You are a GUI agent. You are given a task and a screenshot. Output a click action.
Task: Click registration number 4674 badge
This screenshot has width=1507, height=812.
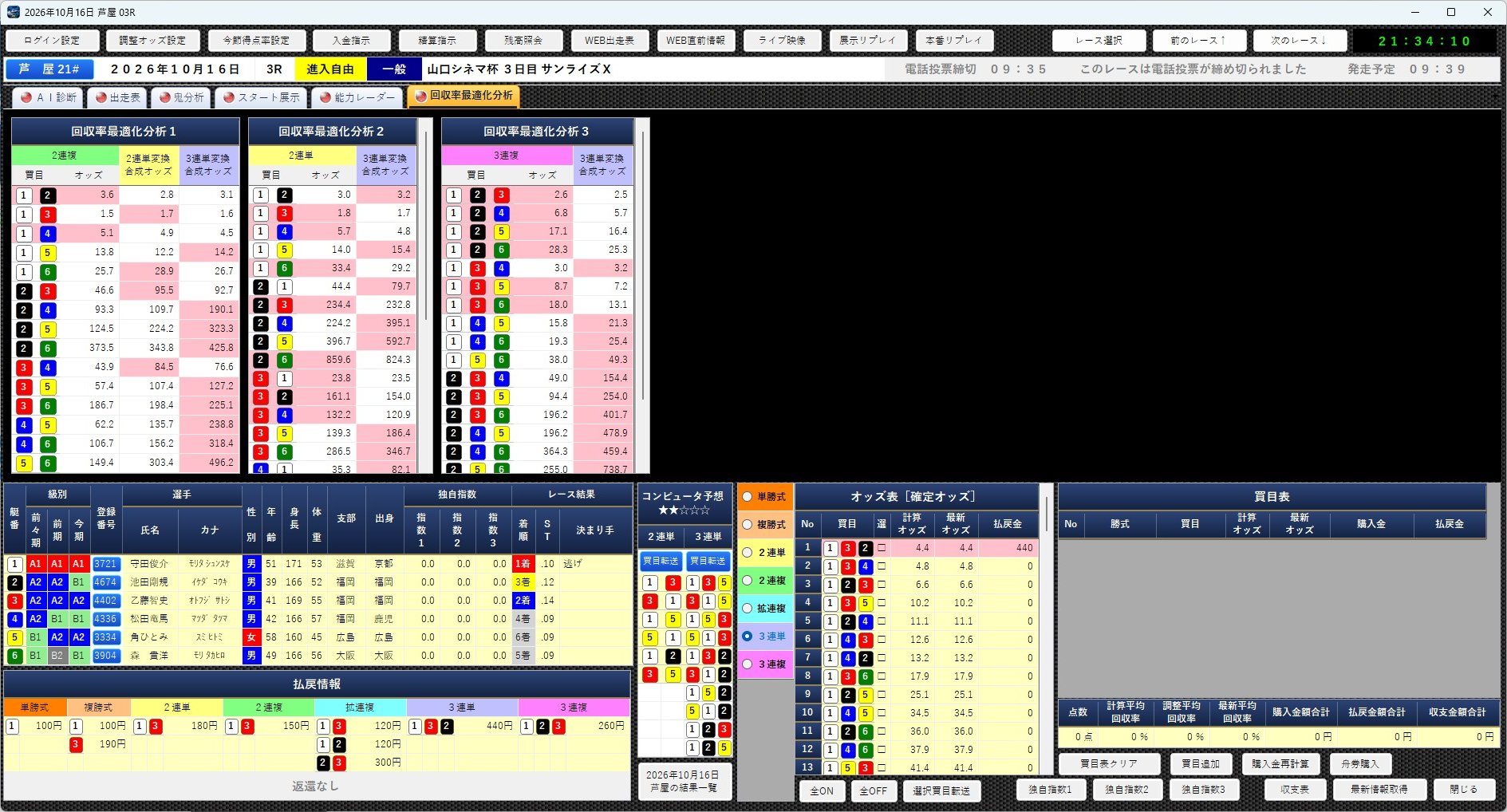tap(105, 582)
